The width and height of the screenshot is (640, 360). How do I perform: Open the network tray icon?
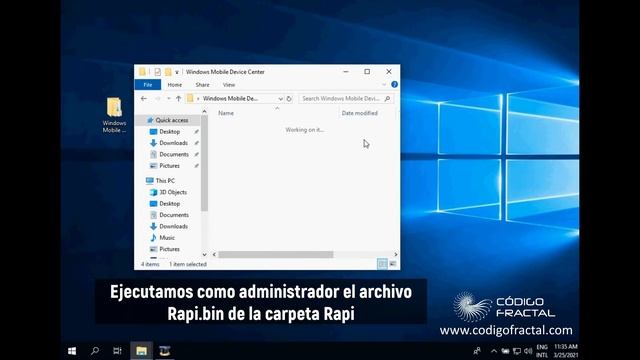point(517,351)
